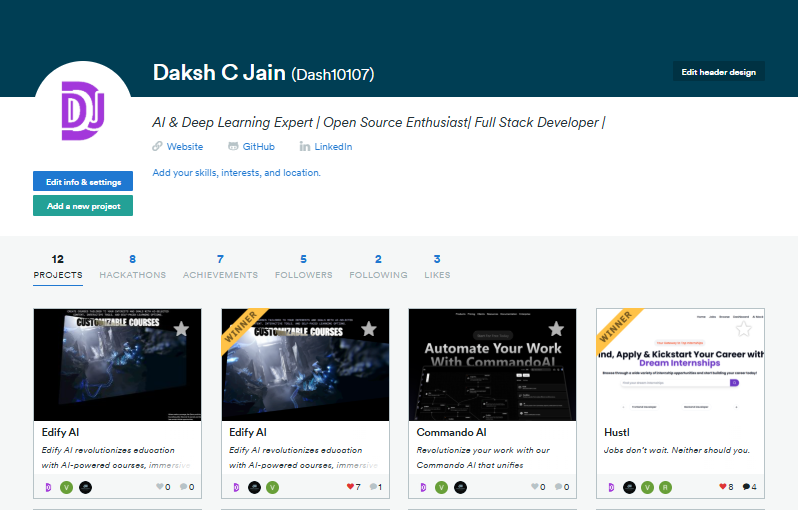
Task: Click the comment bubble on the Commando AI card
Action: (558, 487)
